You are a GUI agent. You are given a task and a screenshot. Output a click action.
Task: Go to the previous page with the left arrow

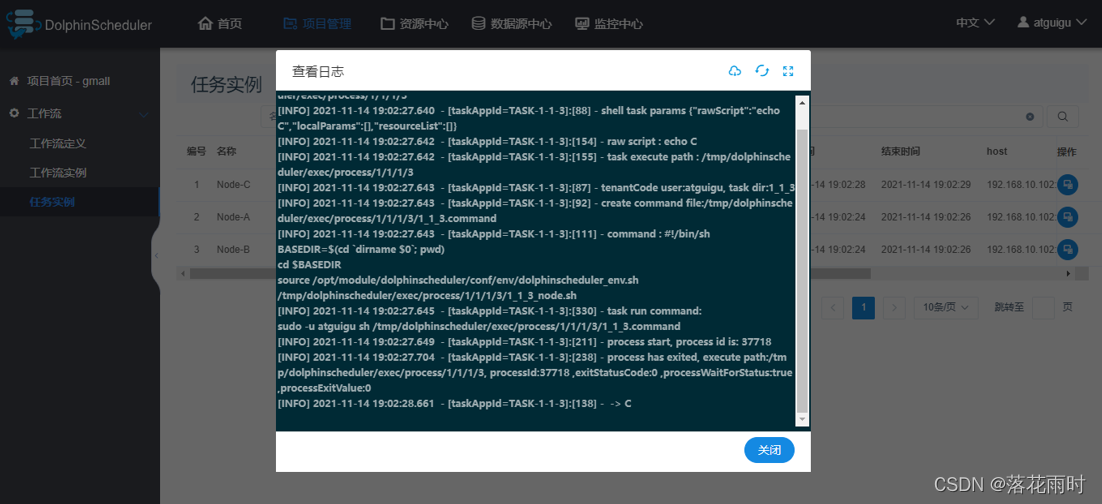tap(833, 307)
